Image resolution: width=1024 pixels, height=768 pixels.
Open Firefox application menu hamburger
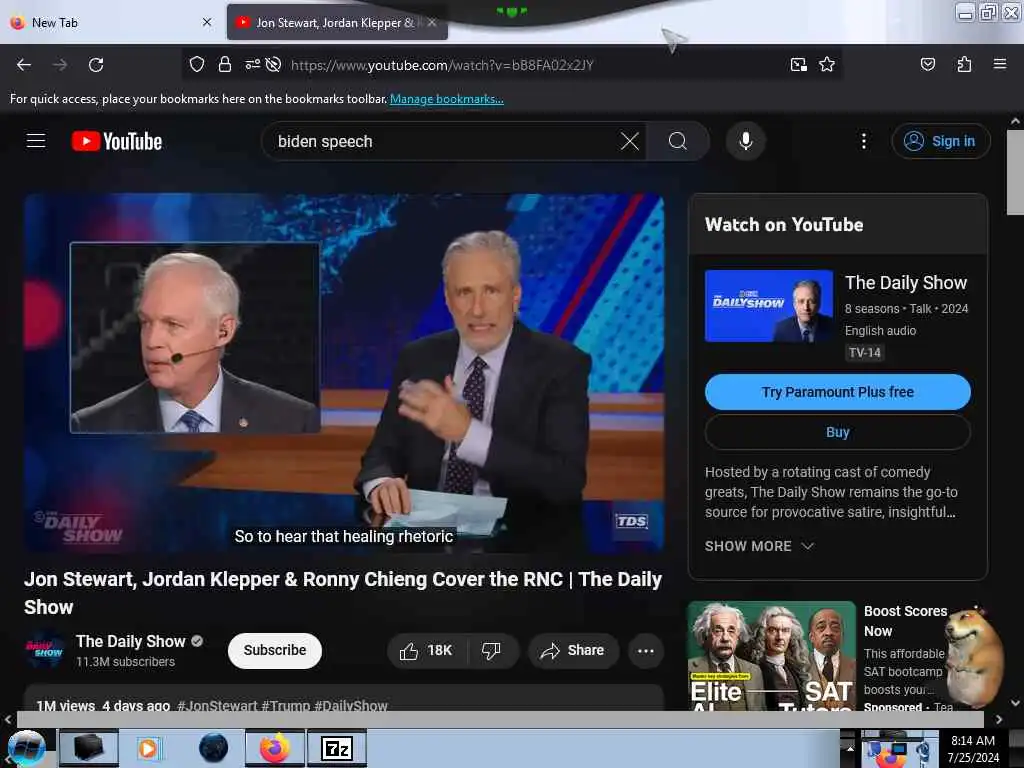[x=1000, y=64]
